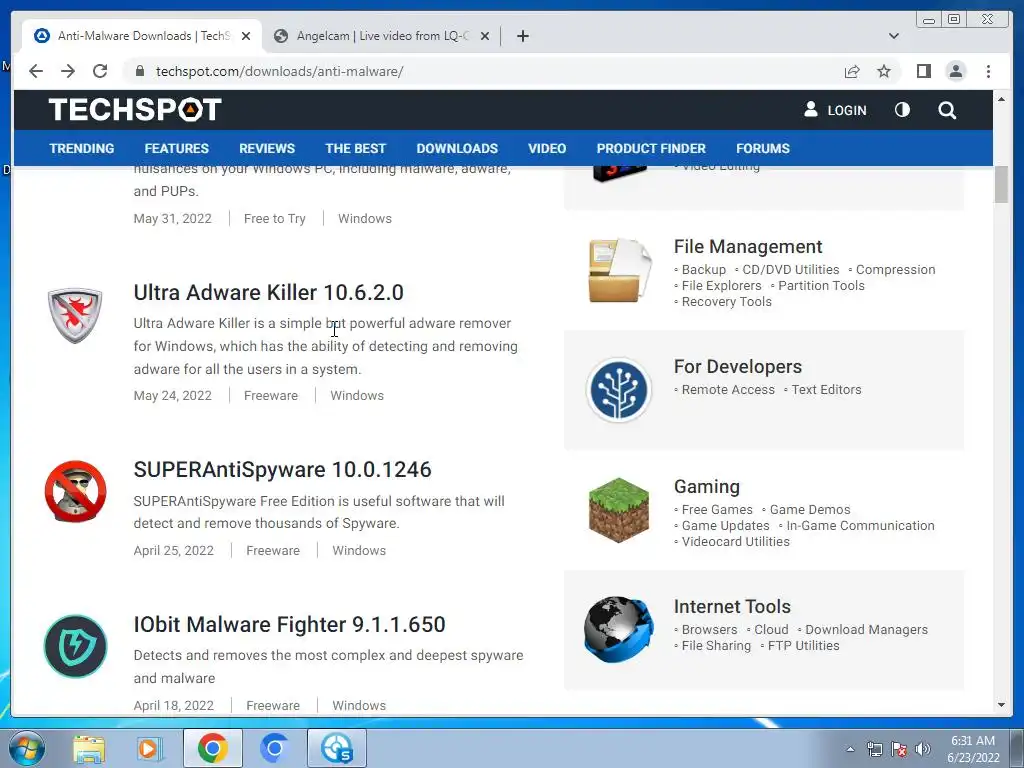Screen dimensions: 1024x768
Task: Open the In-Game Communication link
Action: coord(860,526)
